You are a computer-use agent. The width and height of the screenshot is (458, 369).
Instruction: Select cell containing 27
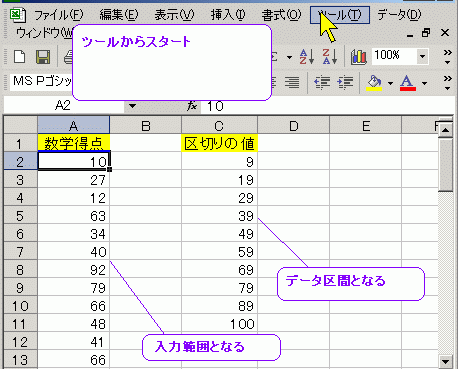73,180
